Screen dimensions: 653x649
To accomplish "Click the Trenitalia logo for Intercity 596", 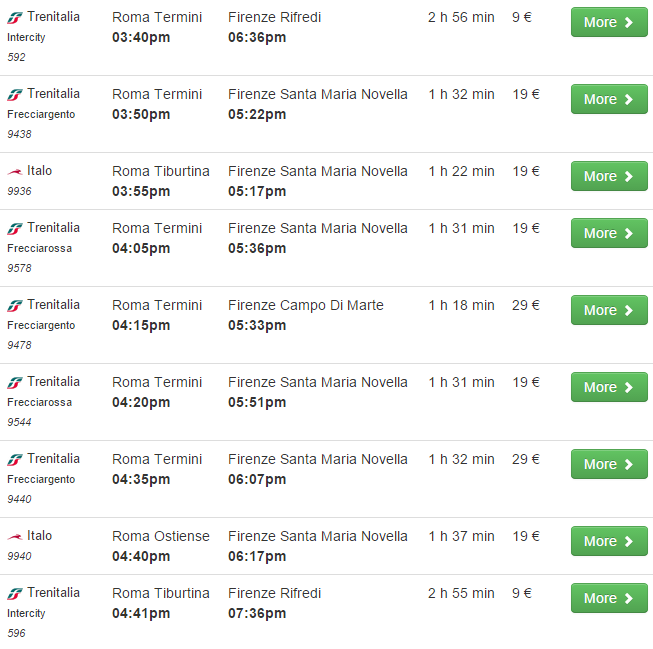I will tap(15, 593).
